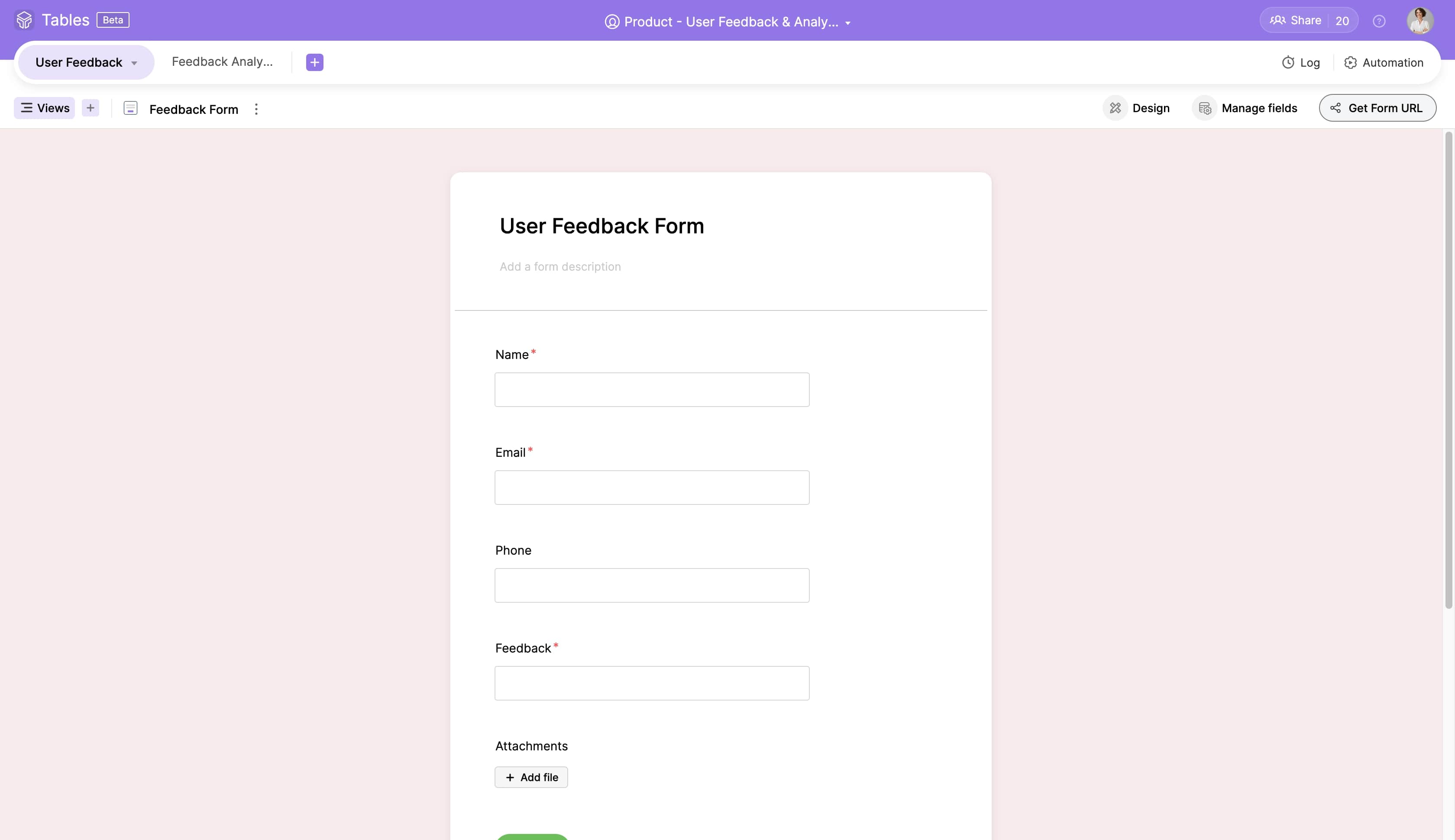This screenshot has height=840, width=1455.
Task: Open the Log history panel
Action: point(1301,62)
